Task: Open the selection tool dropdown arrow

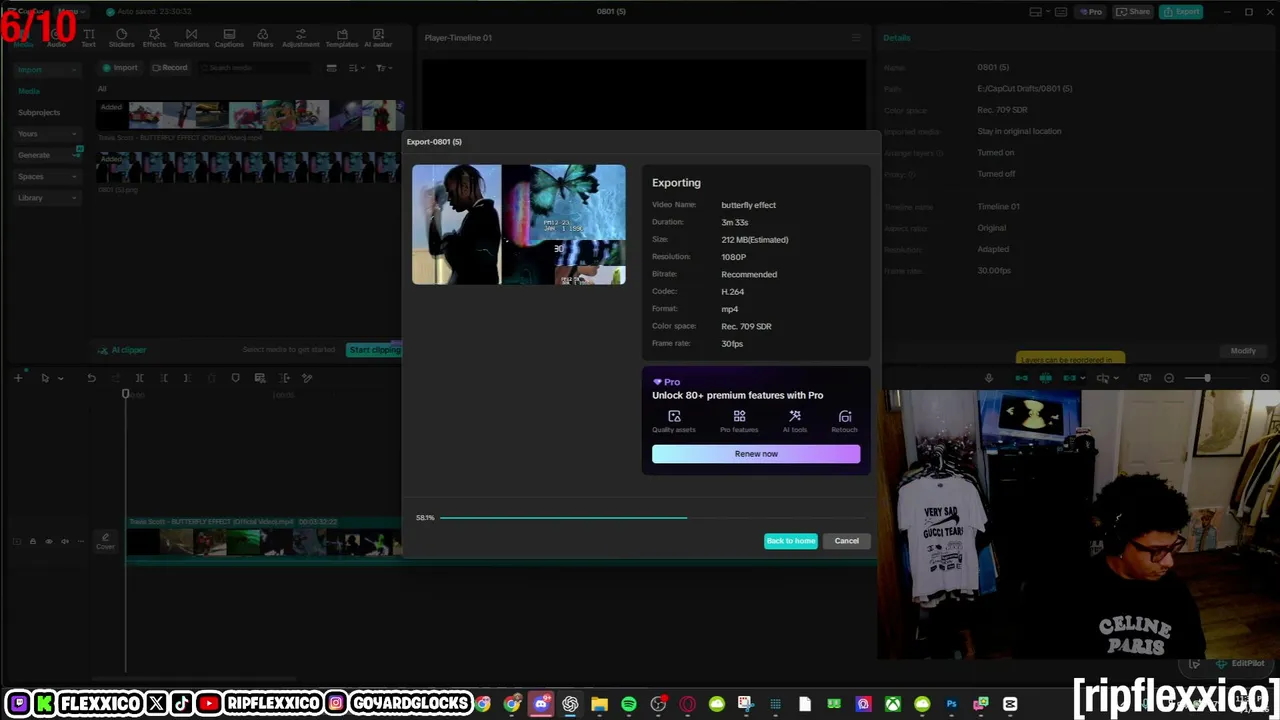Action: tap(60, 378)
